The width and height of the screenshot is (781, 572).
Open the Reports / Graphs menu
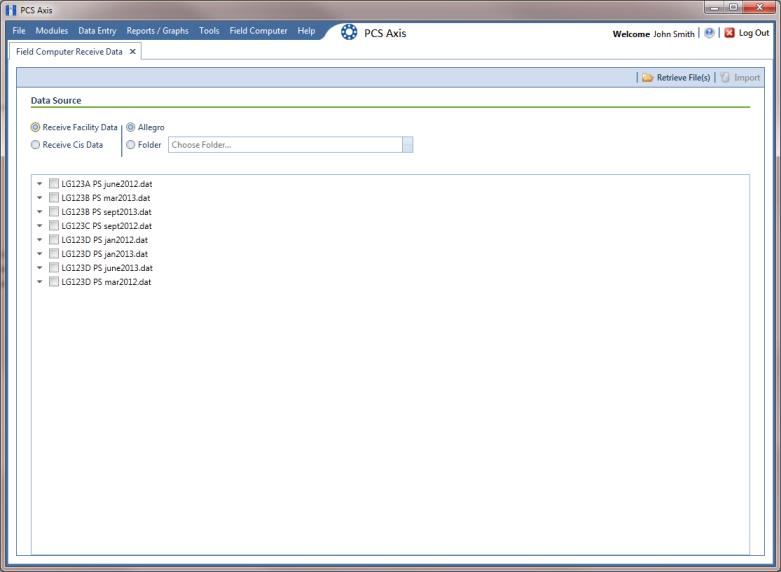tap(157, 31)
